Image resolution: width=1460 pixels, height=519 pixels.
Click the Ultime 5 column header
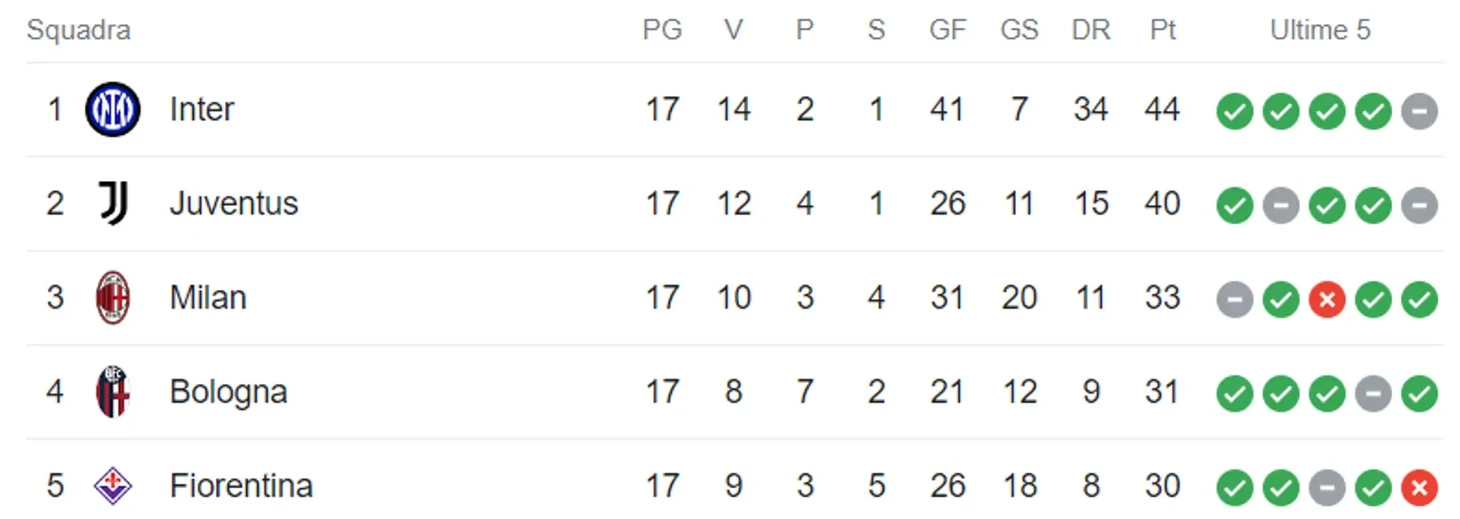pos(1320,30)
